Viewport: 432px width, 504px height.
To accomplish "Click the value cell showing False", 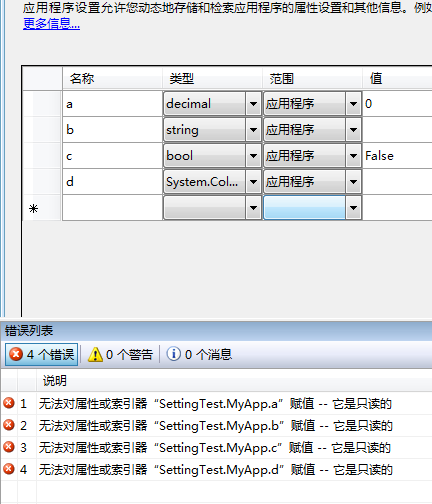I will point(397,156).
